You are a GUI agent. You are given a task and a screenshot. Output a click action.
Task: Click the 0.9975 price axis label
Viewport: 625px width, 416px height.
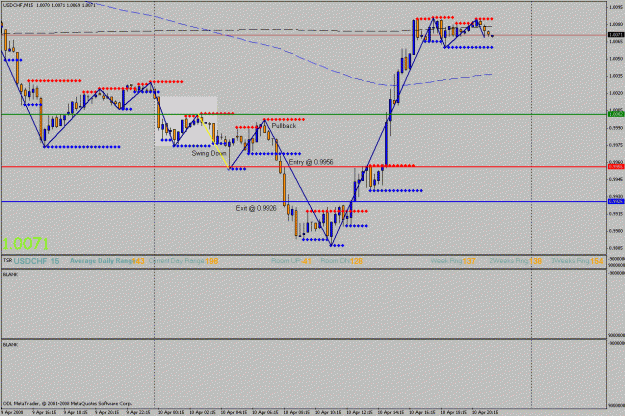point(616,145)
